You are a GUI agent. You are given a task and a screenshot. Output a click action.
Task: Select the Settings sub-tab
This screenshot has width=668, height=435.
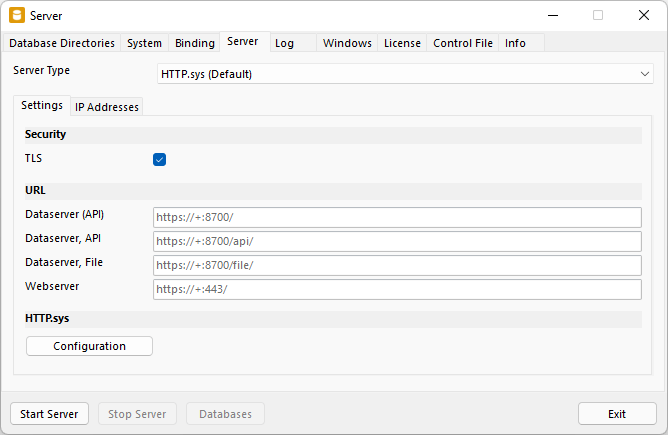42,105
